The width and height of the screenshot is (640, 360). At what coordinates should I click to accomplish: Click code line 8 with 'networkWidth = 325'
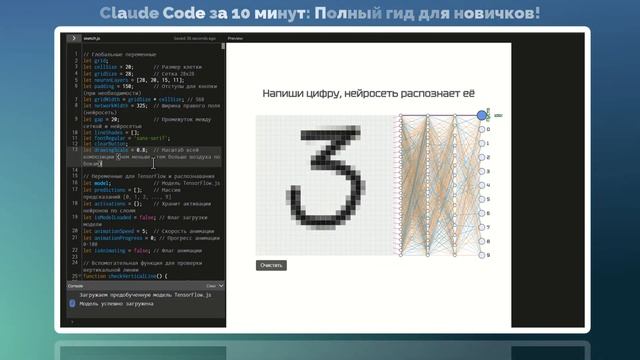tap(151, 109)
